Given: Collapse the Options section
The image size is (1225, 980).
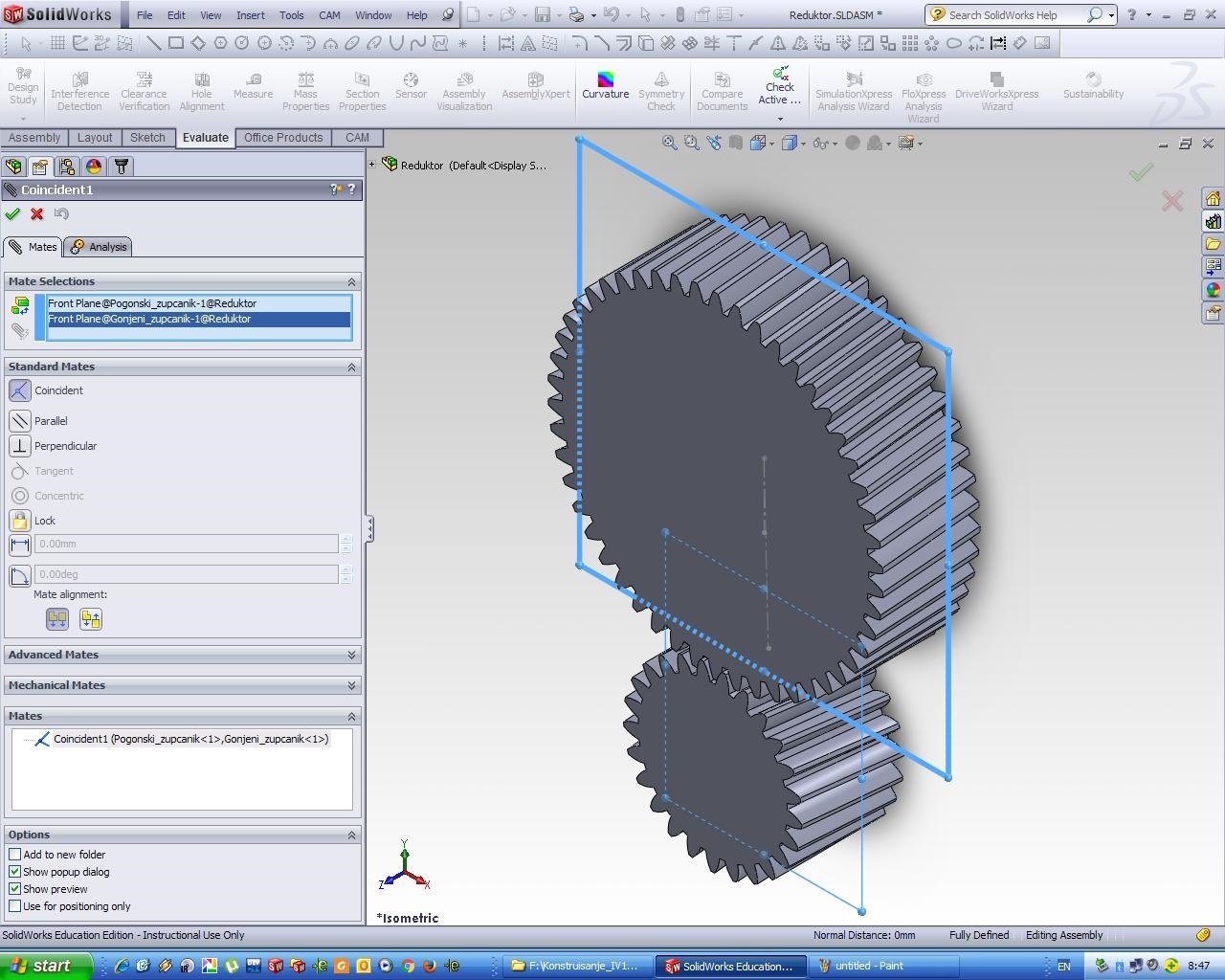Looking at the screenshot, I should click(x=351, y=835).
